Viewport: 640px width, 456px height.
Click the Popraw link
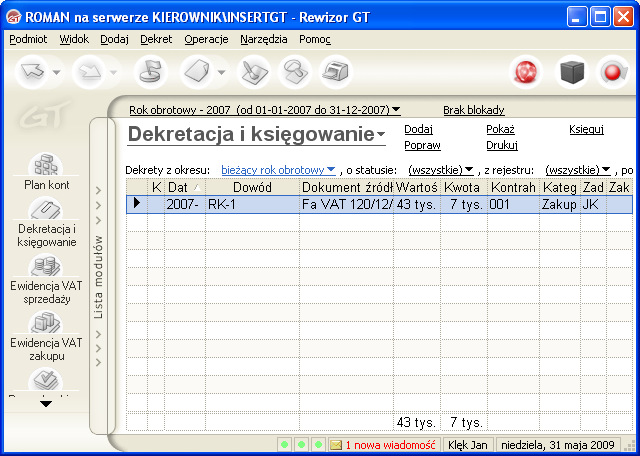point(422,145)
